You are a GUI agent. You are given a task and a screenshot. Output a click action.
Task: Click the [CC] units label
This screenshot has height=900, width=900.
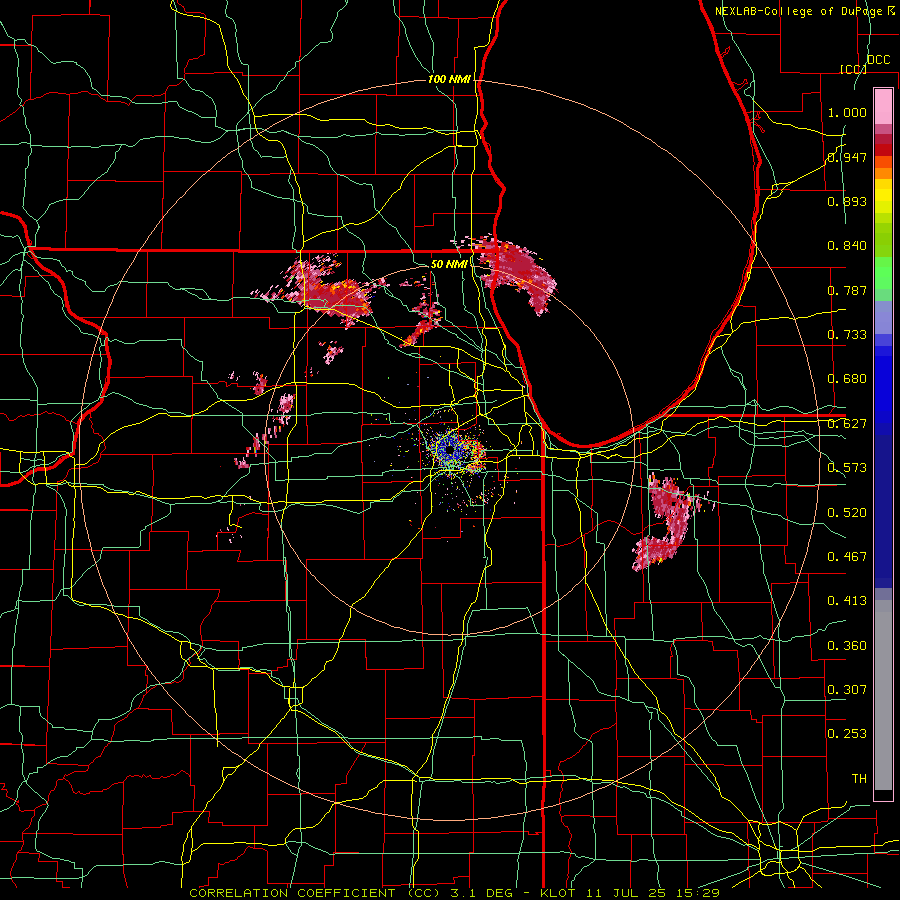853,69
